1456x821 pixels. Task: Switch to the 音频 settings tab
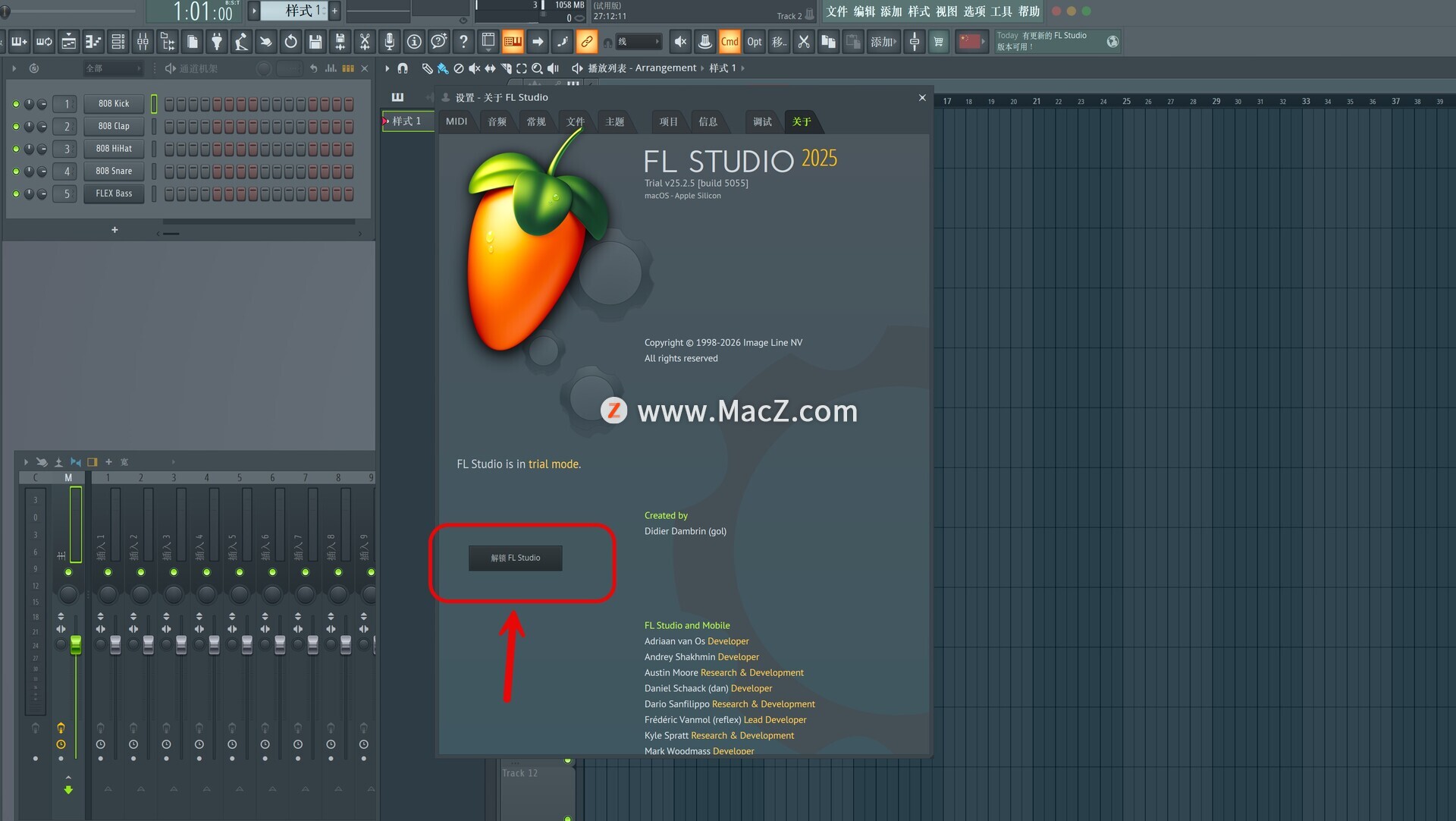click(497, 121)
